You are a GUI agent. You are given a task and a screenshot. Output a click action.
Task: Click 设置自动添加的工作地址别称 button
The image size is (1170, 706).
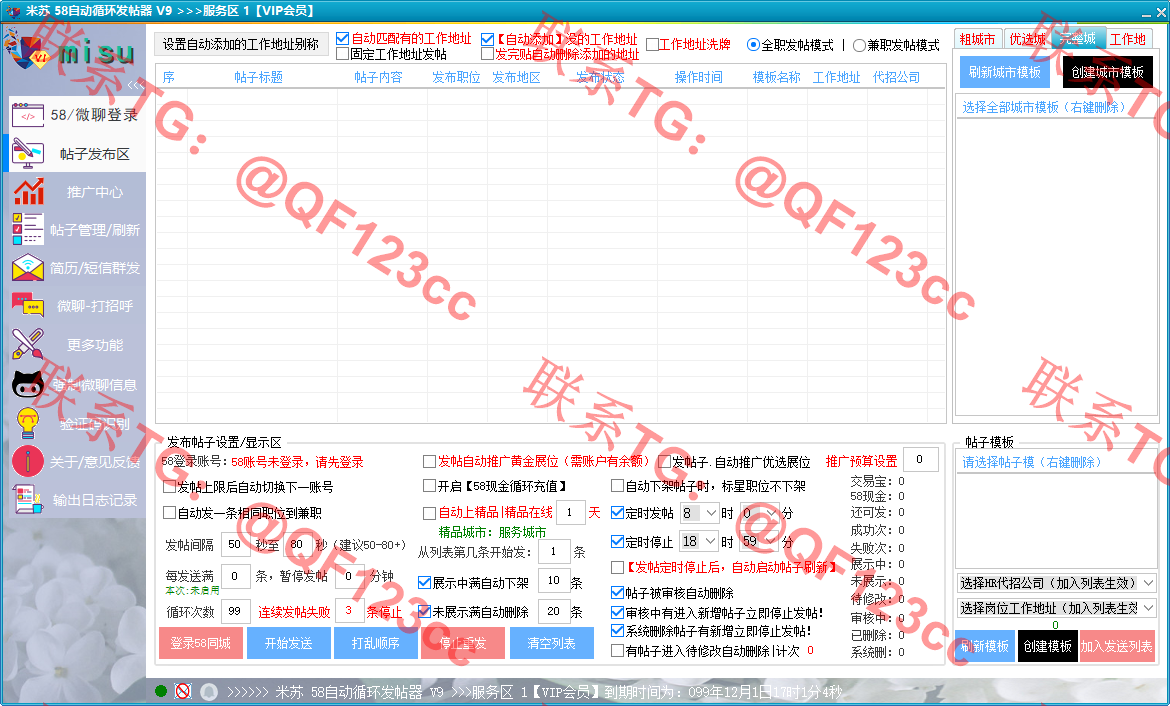coord(241,44)
